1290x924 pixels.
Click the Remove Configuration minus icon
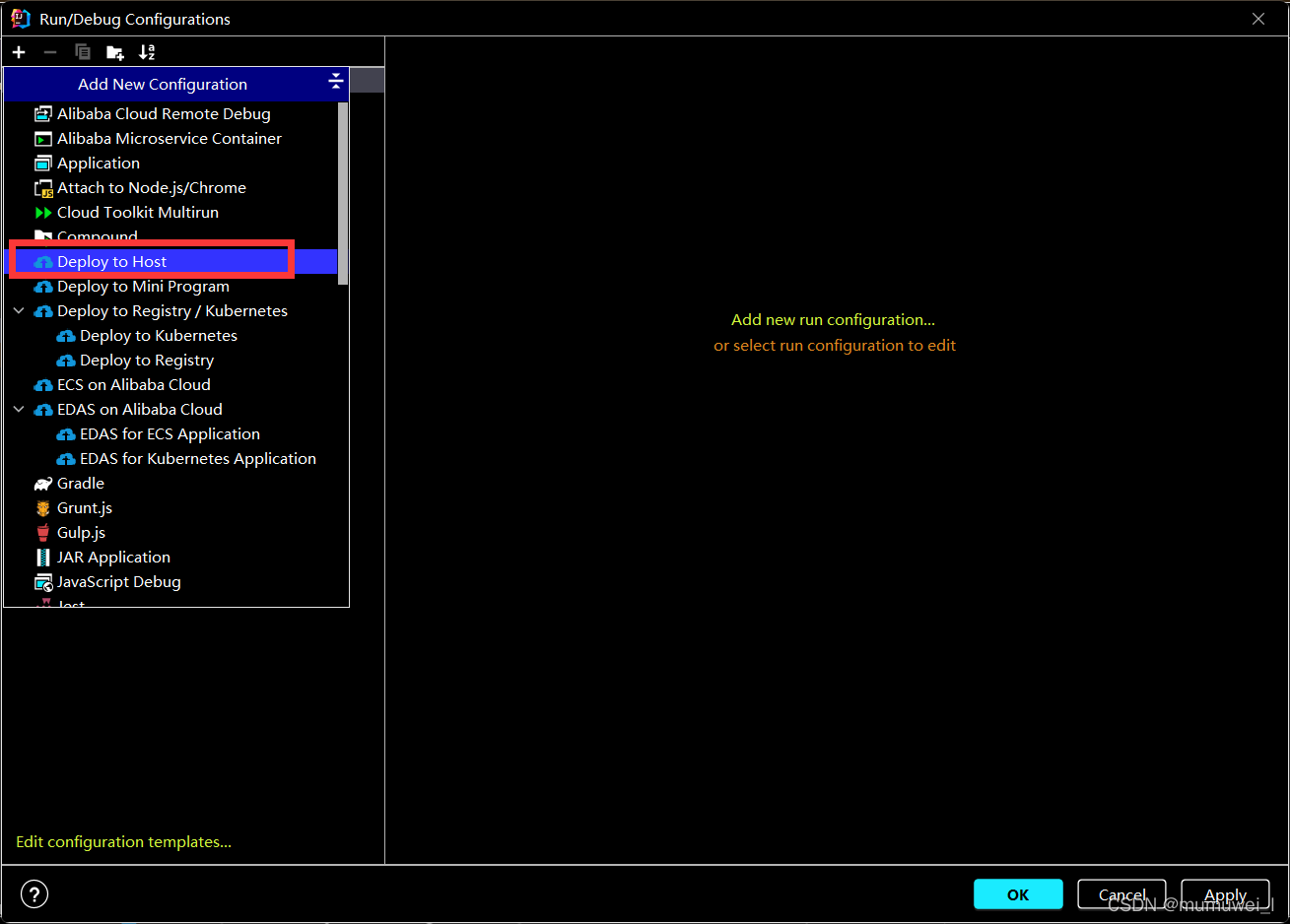coord(50,52)
